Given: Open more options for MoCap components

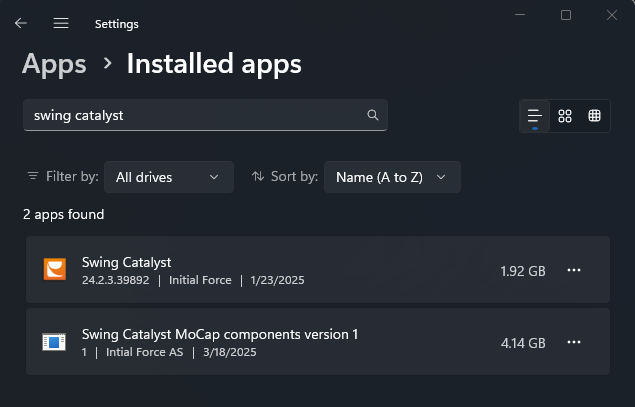Looking at the screenshot, I should (574, 342).
